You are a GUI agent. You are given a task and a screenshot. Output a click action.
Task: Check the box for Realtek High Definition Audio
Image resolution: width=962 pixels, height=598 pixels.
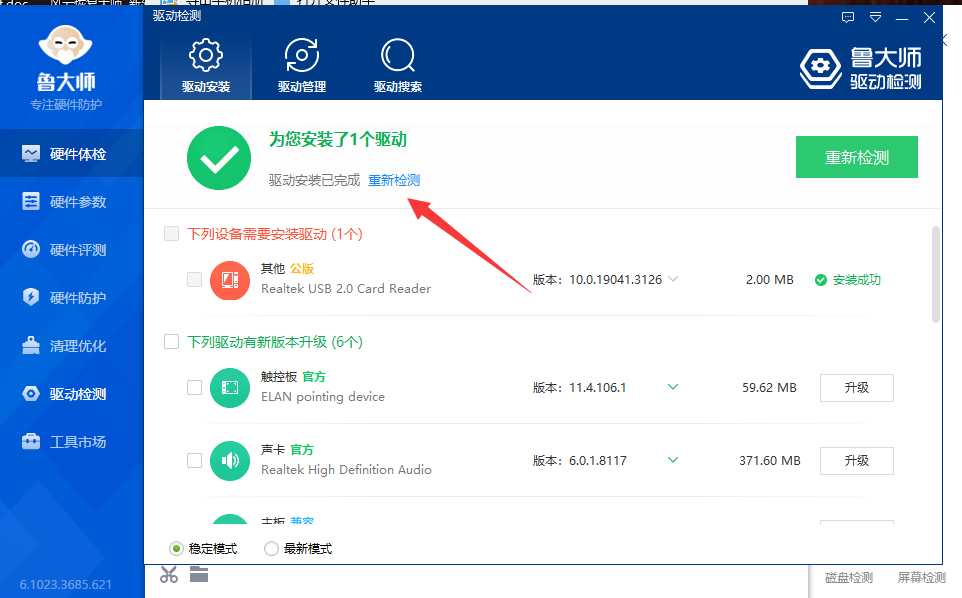(194, 460)
